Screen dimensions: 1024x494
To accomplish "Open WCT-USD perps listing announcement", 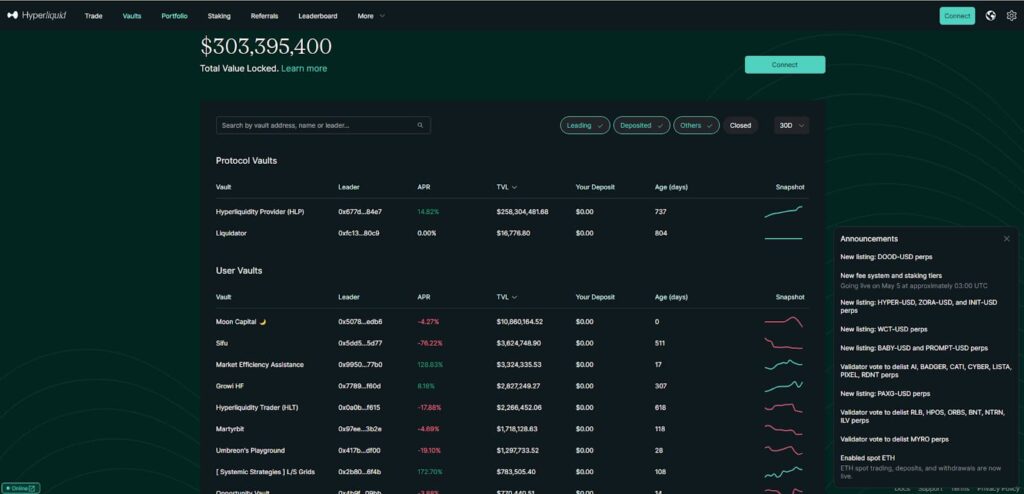I will pyautogui.click(x=884, y=329).
